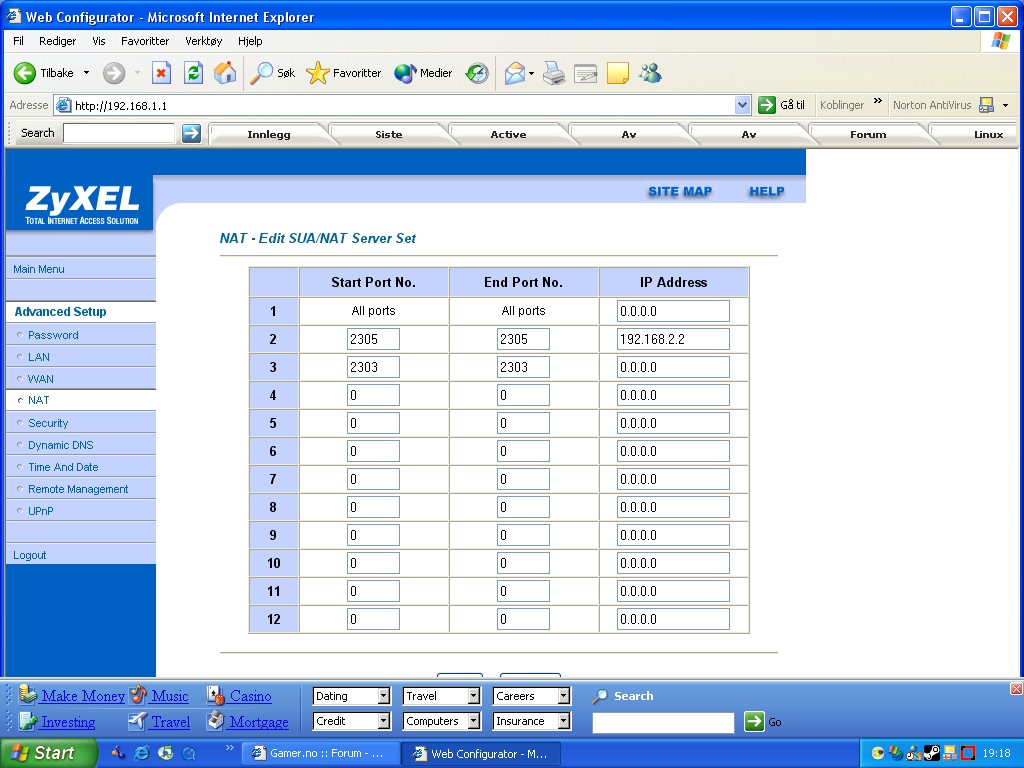Click the Refresh page icon

tap(193, 73)
